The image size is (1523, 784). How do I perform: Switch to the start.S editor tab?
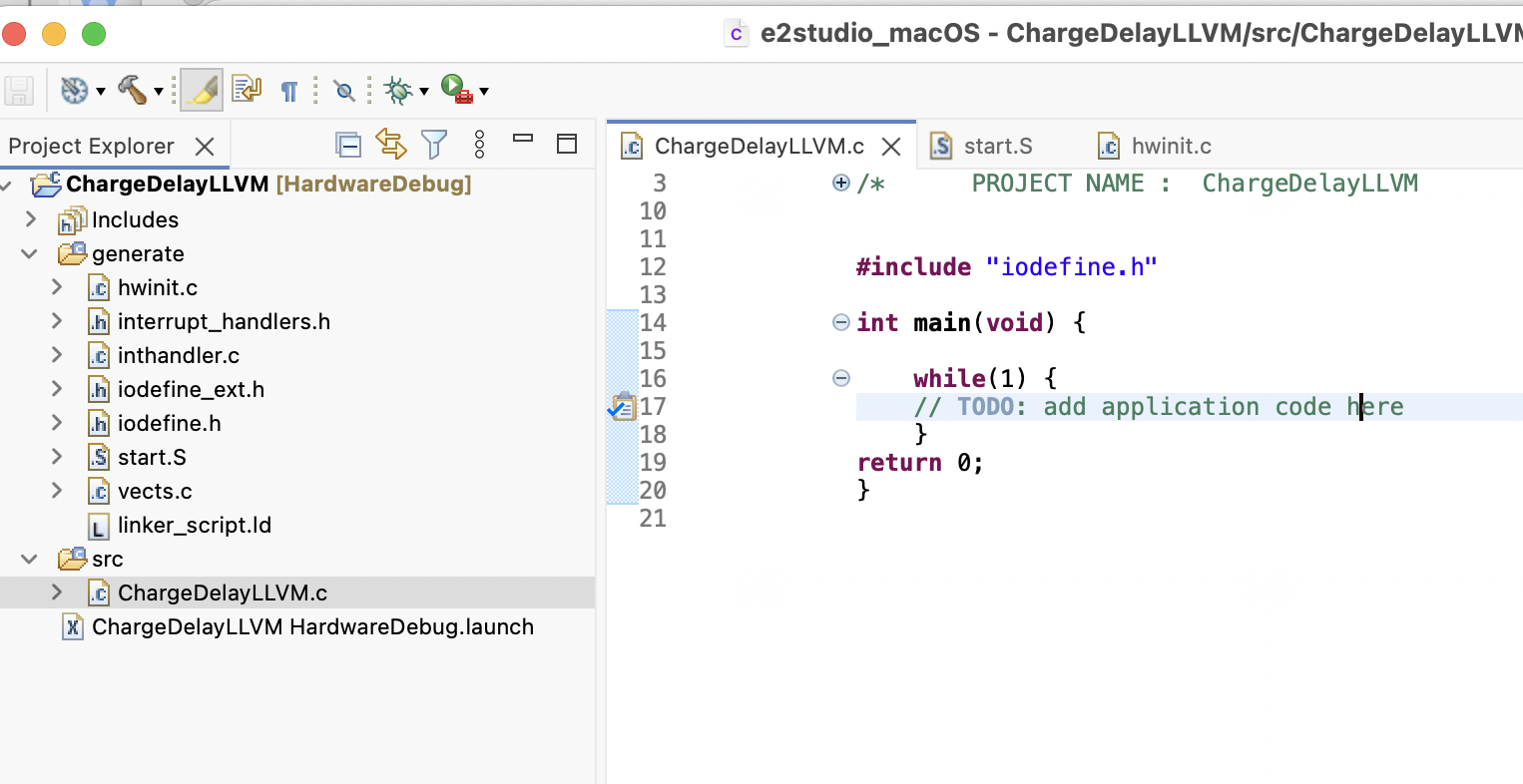(x=998, y=146)
